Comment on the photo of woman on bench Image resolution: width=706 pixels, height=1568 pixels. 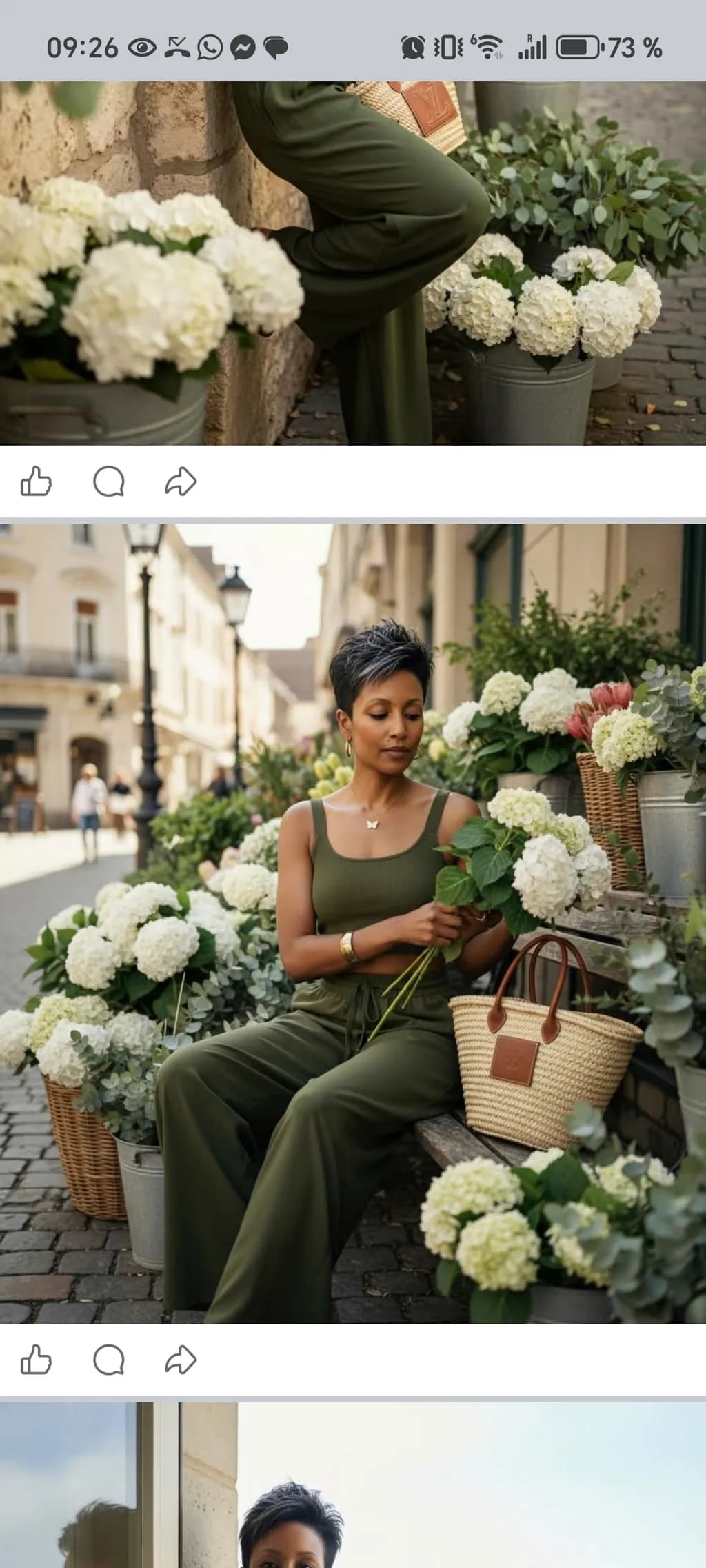(109, 1360)
